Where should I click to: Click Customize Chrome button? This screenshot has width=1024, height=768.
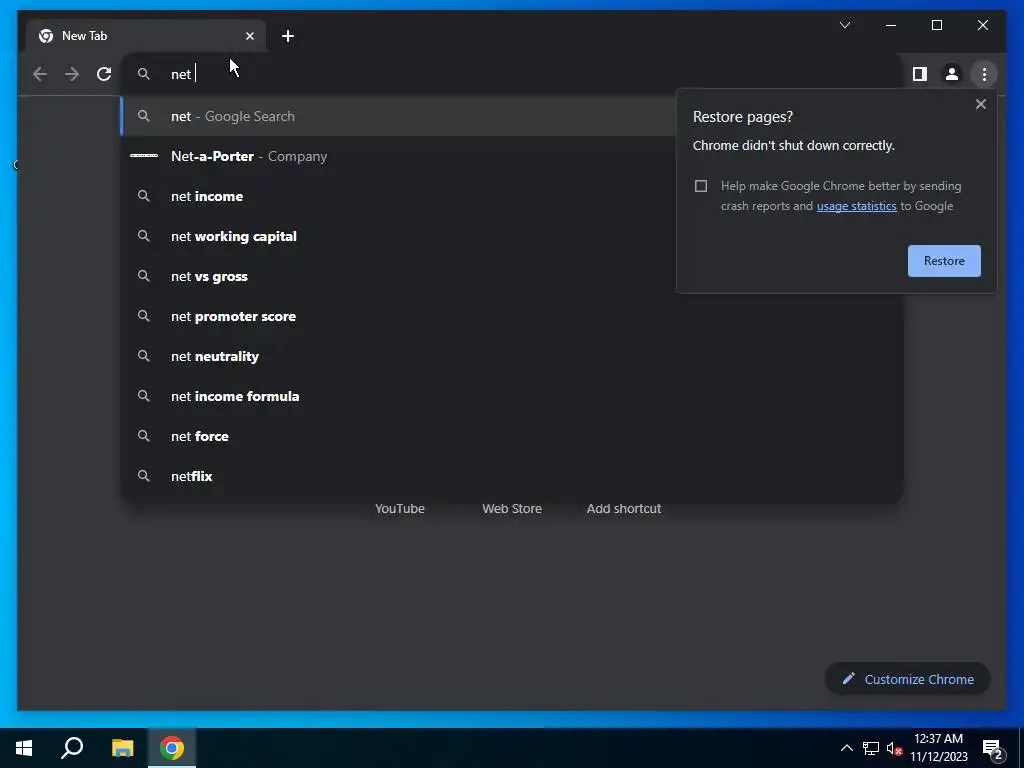coord(908,679)
